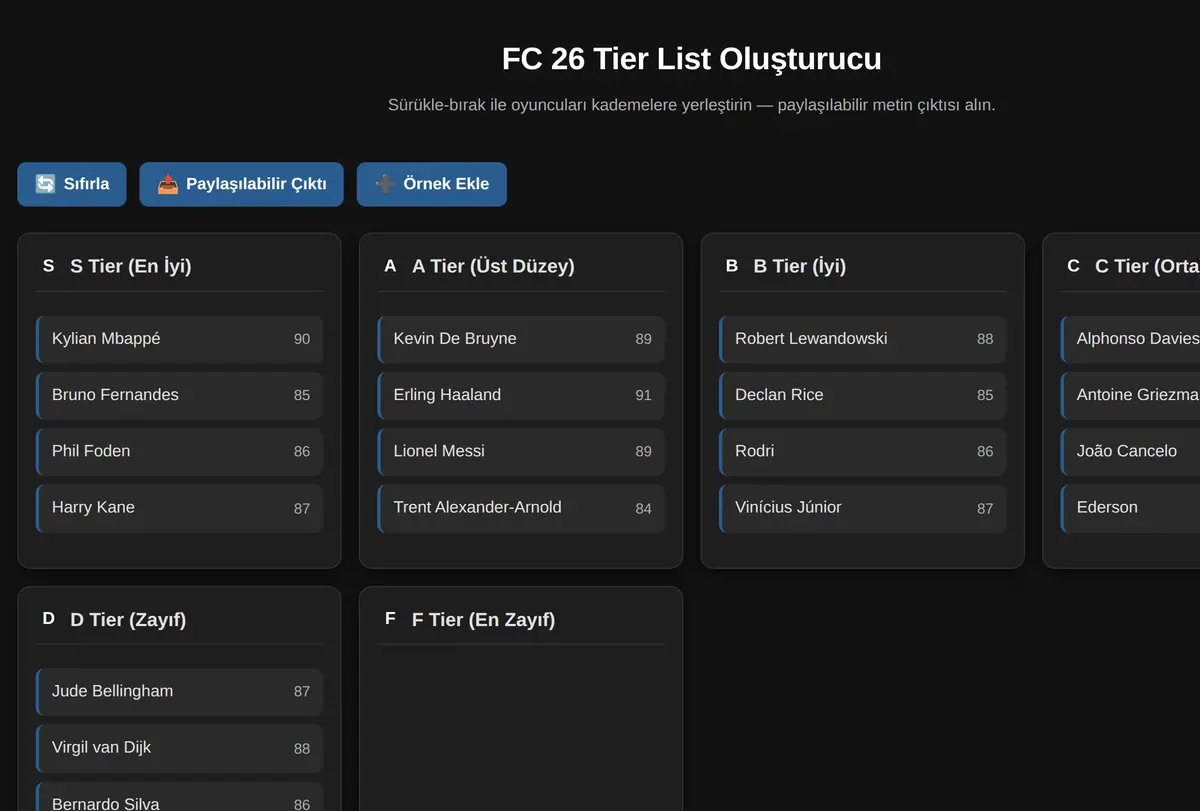Click Kylian Mbappé's 90 rating

[x=302, y=340]
